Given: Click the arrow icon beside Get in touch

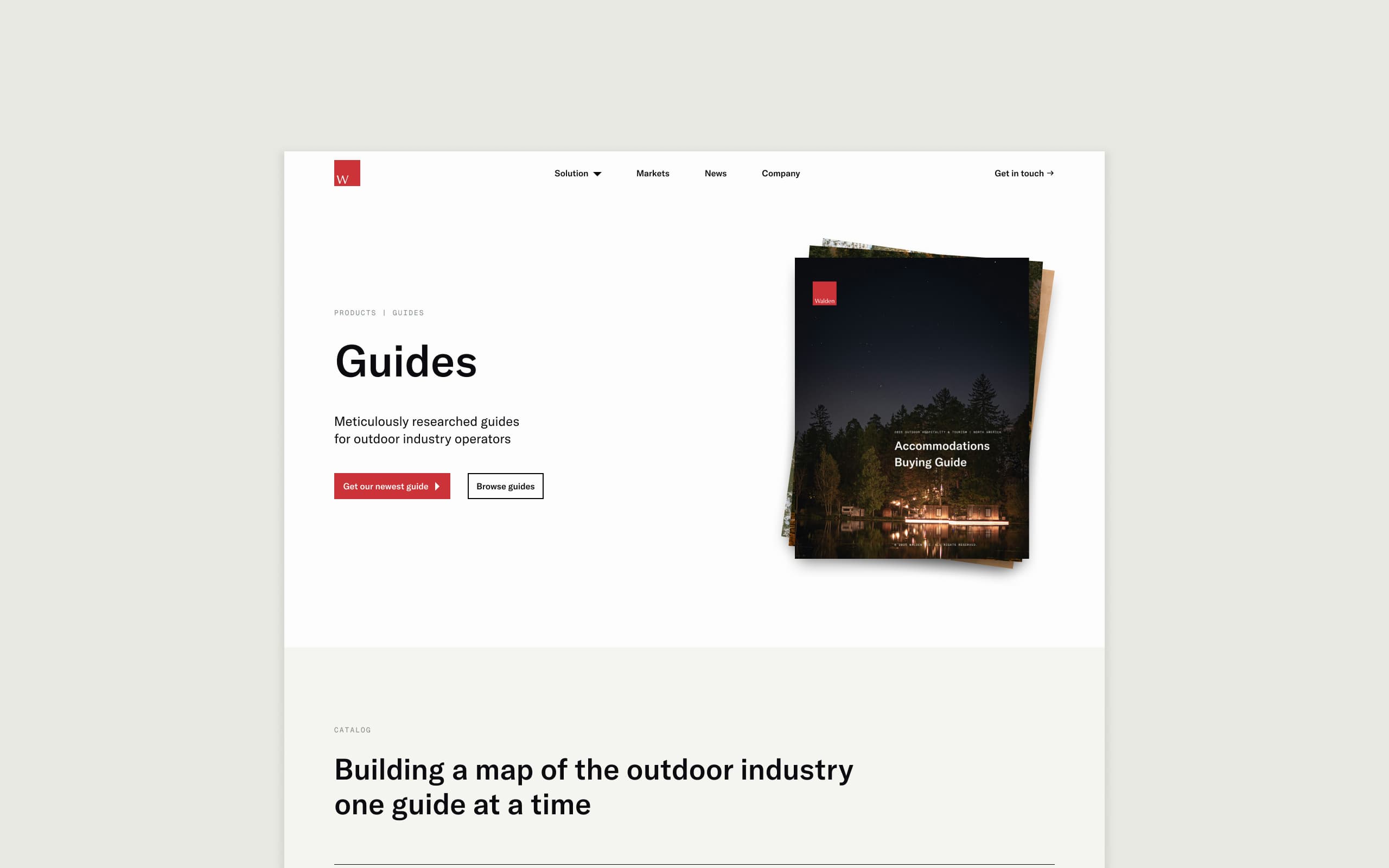Looking at the screenshot, I should 1050,173.
